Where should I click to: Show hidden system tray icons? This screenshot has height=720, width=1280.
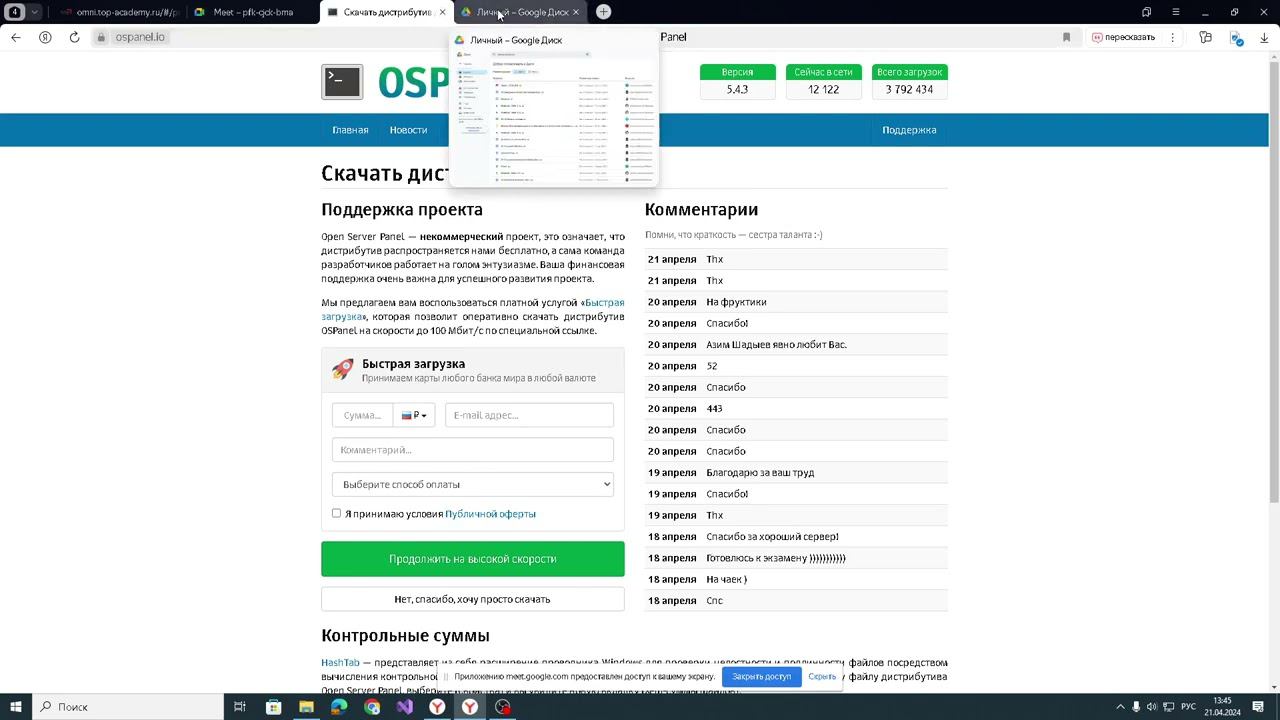[1120, 707]
